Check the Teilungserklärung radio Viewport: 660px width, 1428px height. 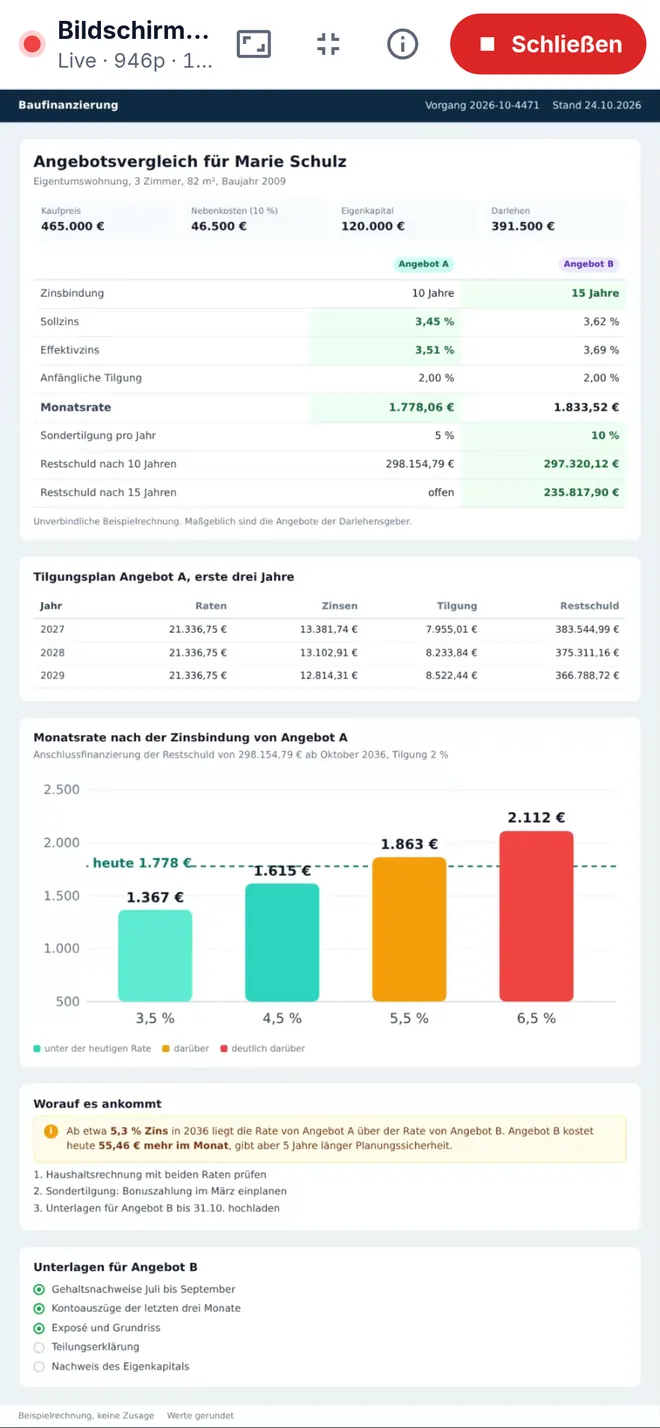click(39, 1347)
